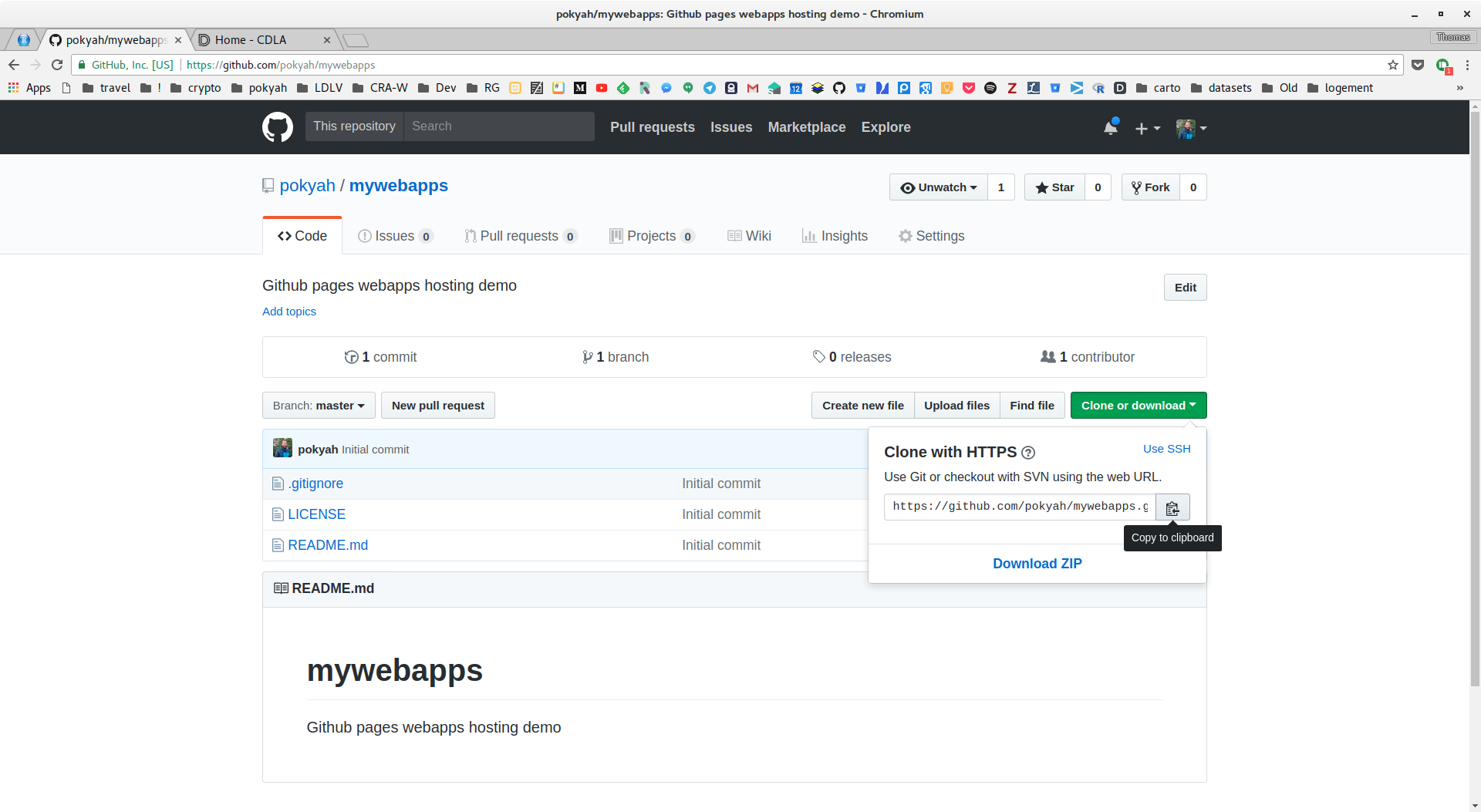Reload the page with the refresh icon
The width and height of the screenshot is (1481, 812).
click(x=57, y=65)
